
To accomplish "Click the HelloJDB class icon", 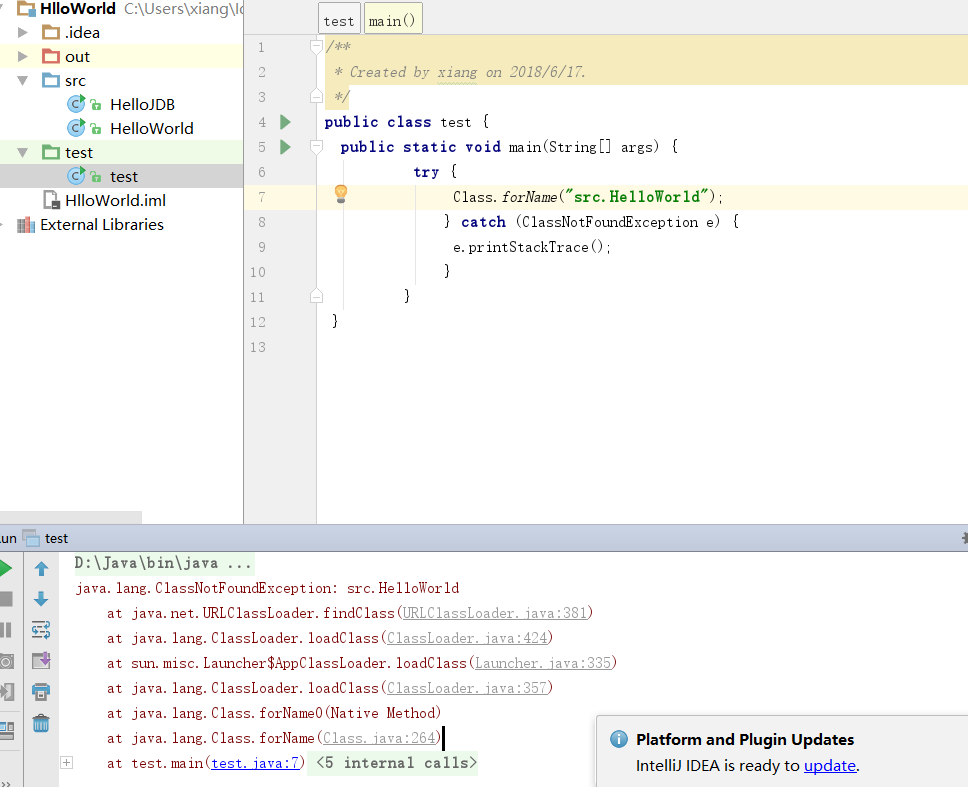I will pos(76,104).
